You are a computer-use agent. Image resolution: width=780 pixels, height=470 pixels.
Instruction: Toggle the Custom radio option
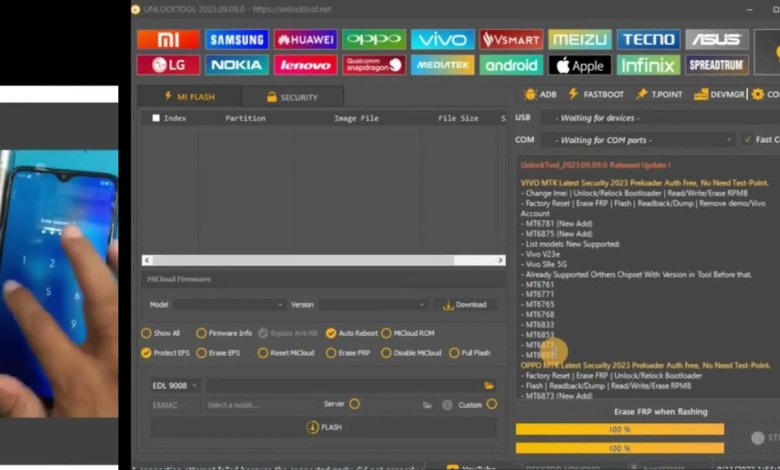tap(491, 404)
